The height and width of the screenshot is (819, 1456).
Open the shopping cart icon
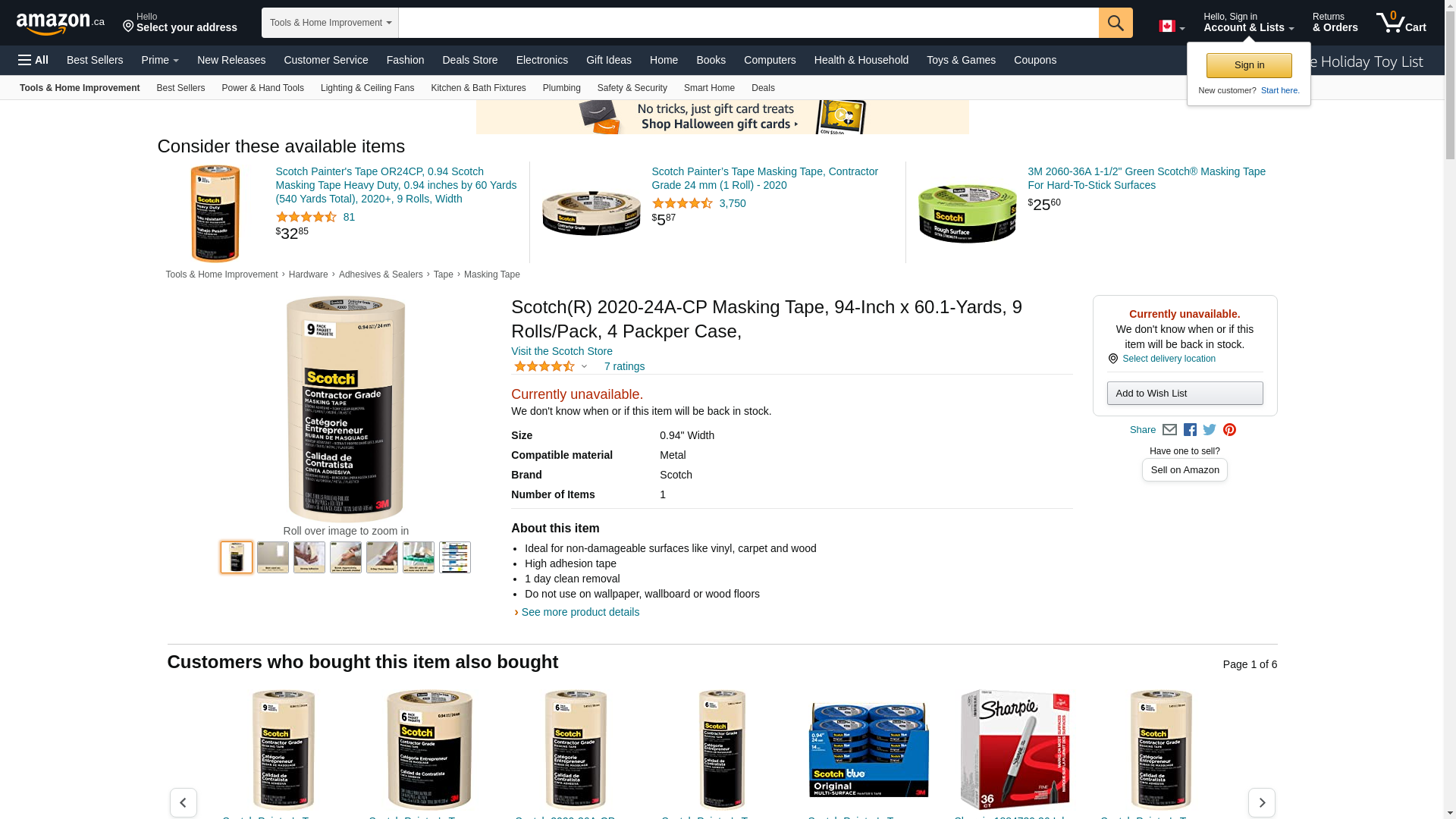pyautogui.click(x=1401, y=23)
